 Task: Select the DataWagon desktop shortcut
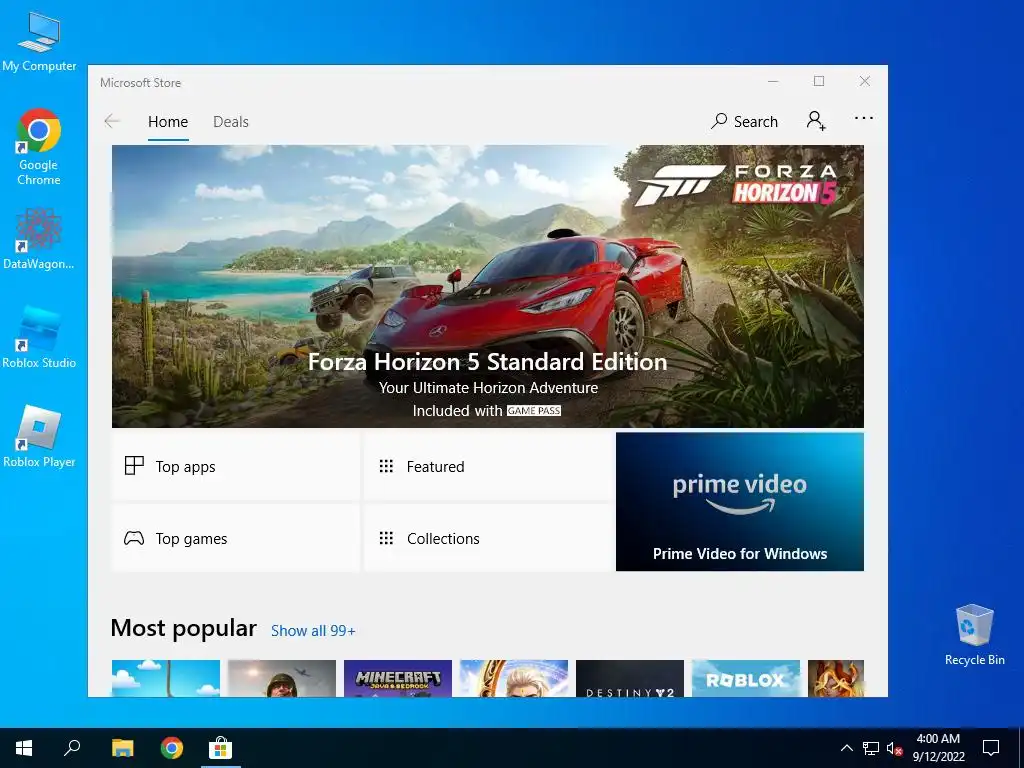tap(39, 239)
